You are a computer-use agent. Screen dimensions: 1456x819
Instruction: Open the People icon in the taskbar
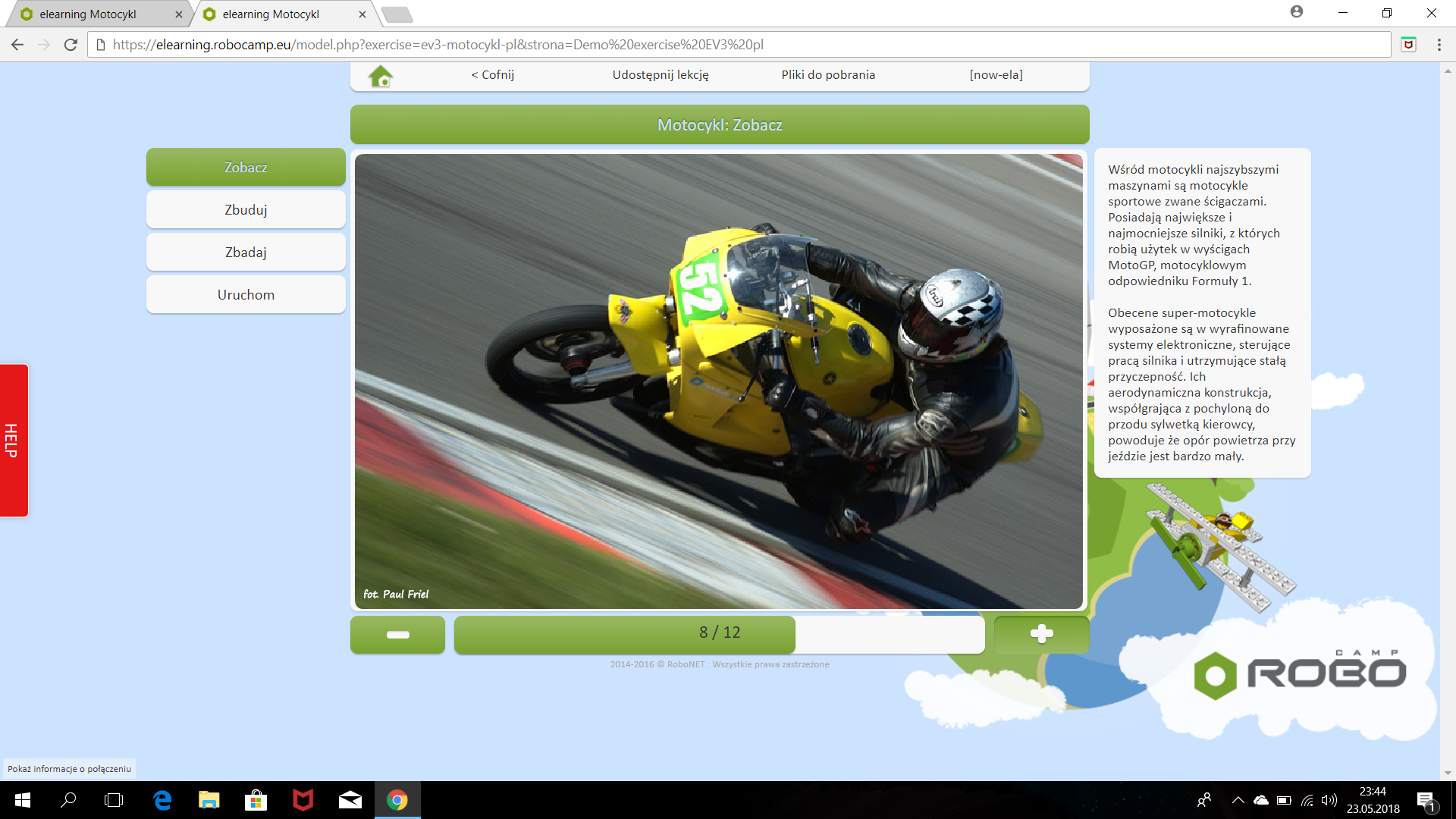[1204, 800]
